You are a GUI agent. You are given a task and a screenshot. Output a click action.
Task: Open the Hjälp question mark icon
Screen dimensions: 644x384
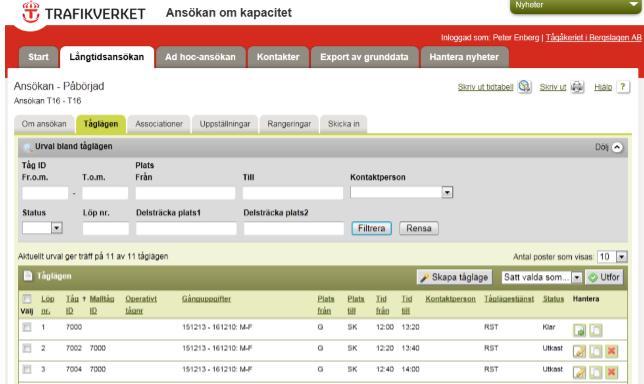coord(623,87)
